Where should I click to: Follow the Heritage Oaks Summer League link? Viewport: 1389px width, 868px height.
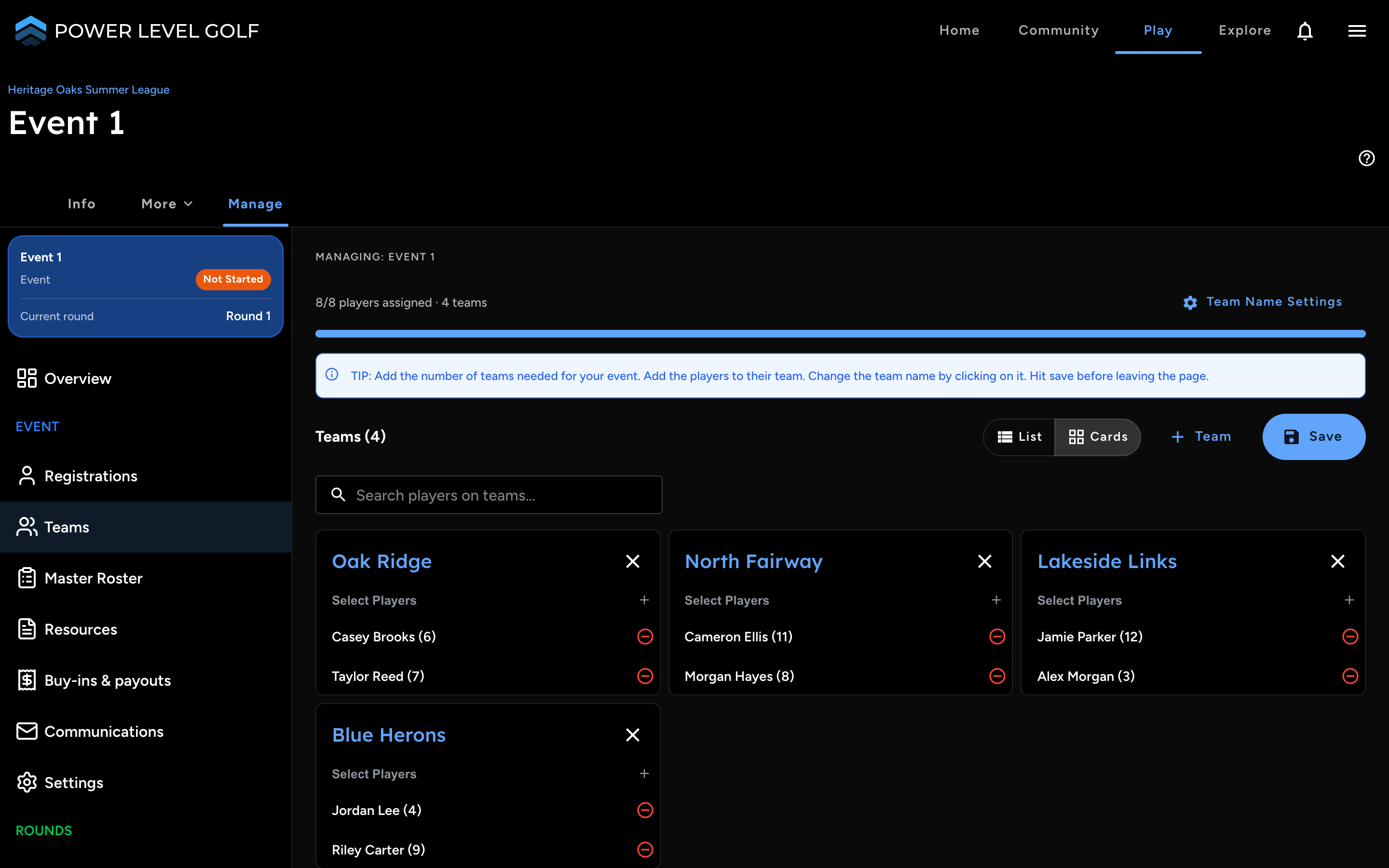click(88, 90)
